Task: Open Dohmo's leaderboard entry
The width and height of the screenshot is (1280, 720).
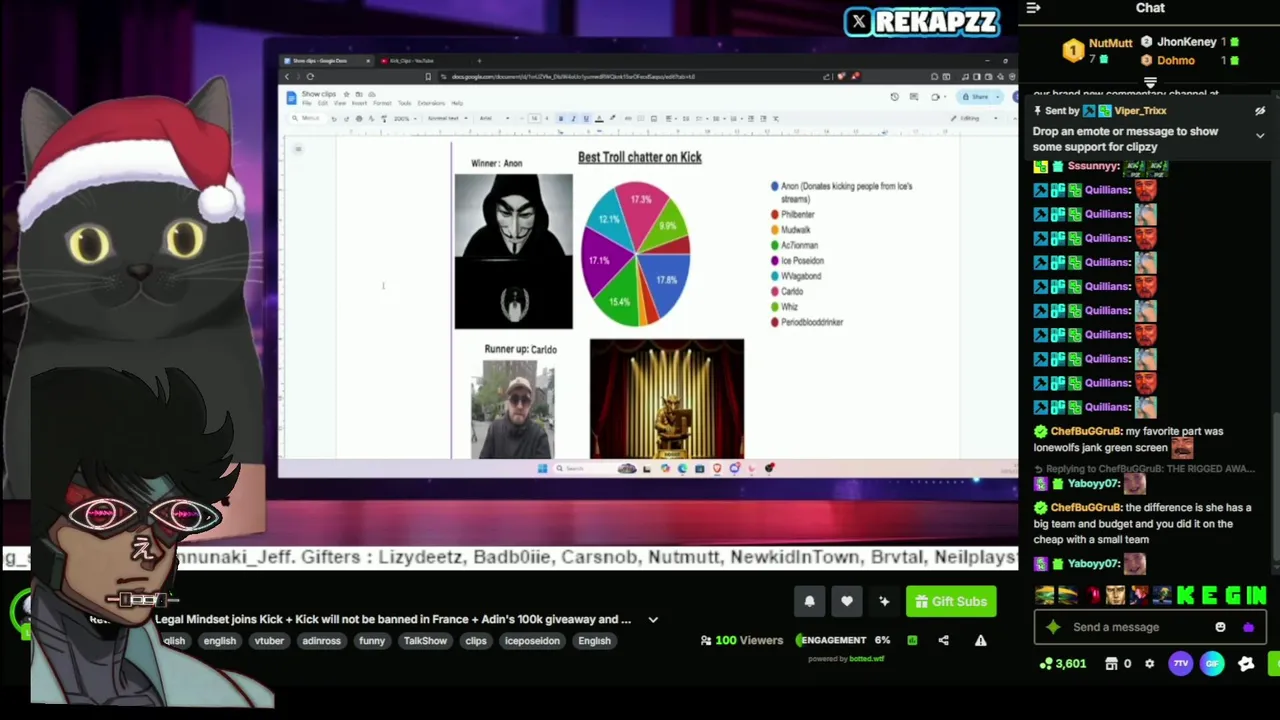Action: (1176, 61)
